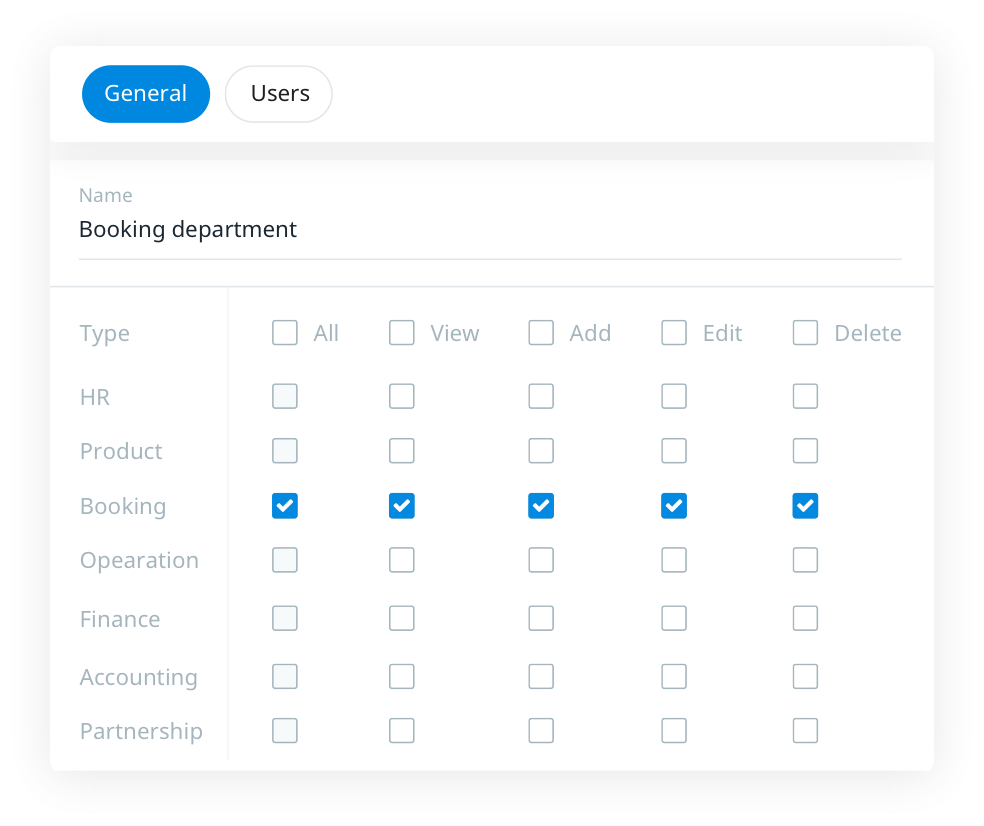This screenshot has width=984, height=826.
Task: Check the Edit header checkbox
Action: click(x=674, y=333)
